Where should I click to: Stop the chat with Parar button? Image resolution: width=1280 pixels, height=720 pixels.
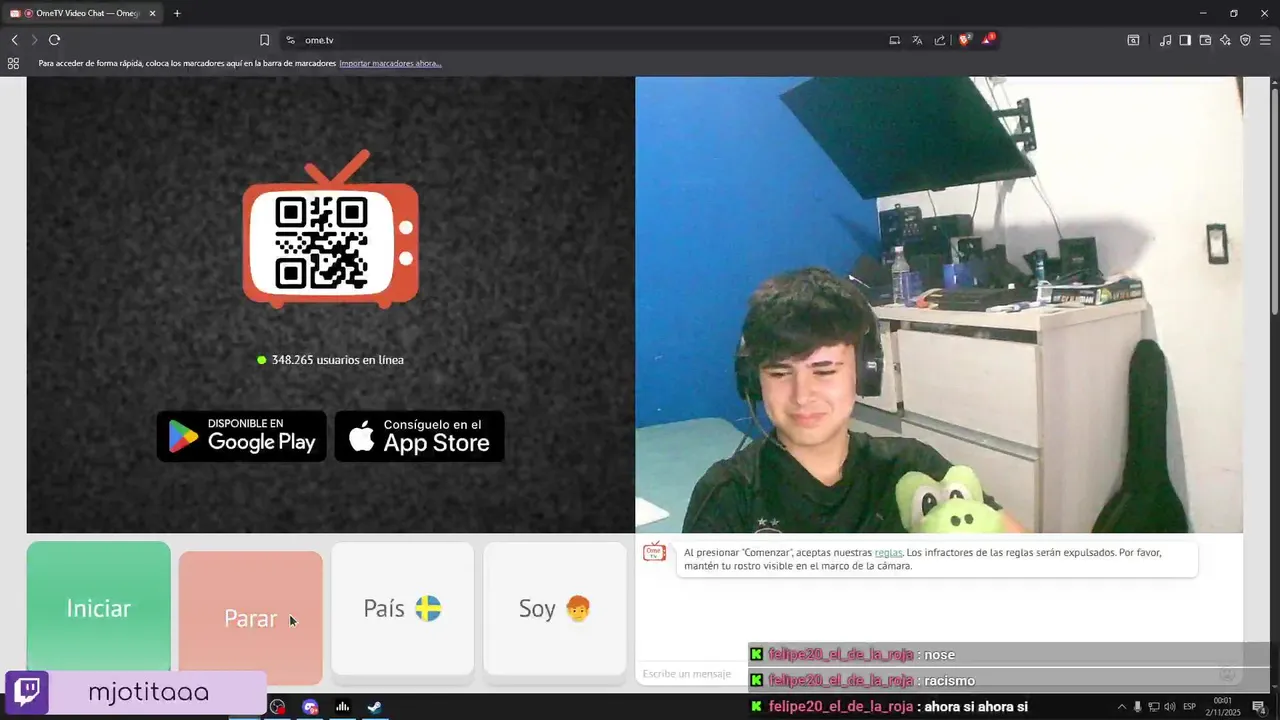pyautogui.click(x=250, y=618)
